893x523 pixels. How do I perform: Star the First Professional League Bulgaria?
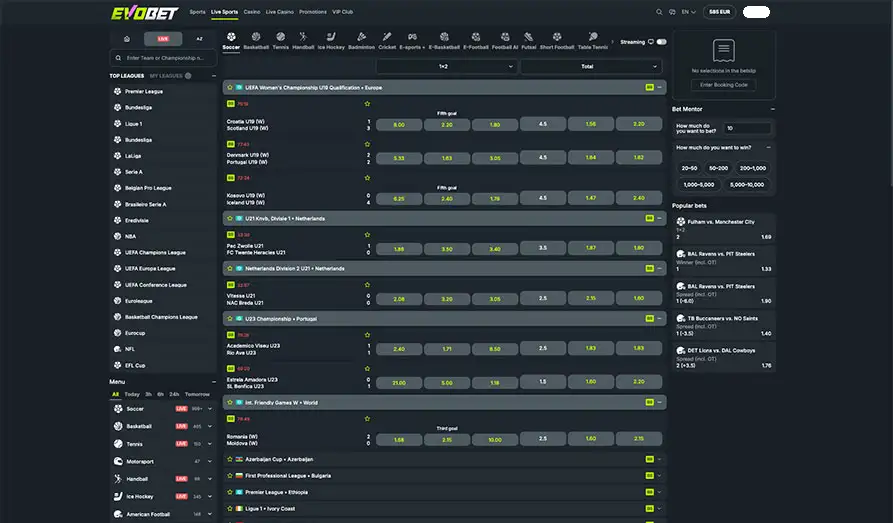click(230, 476)
